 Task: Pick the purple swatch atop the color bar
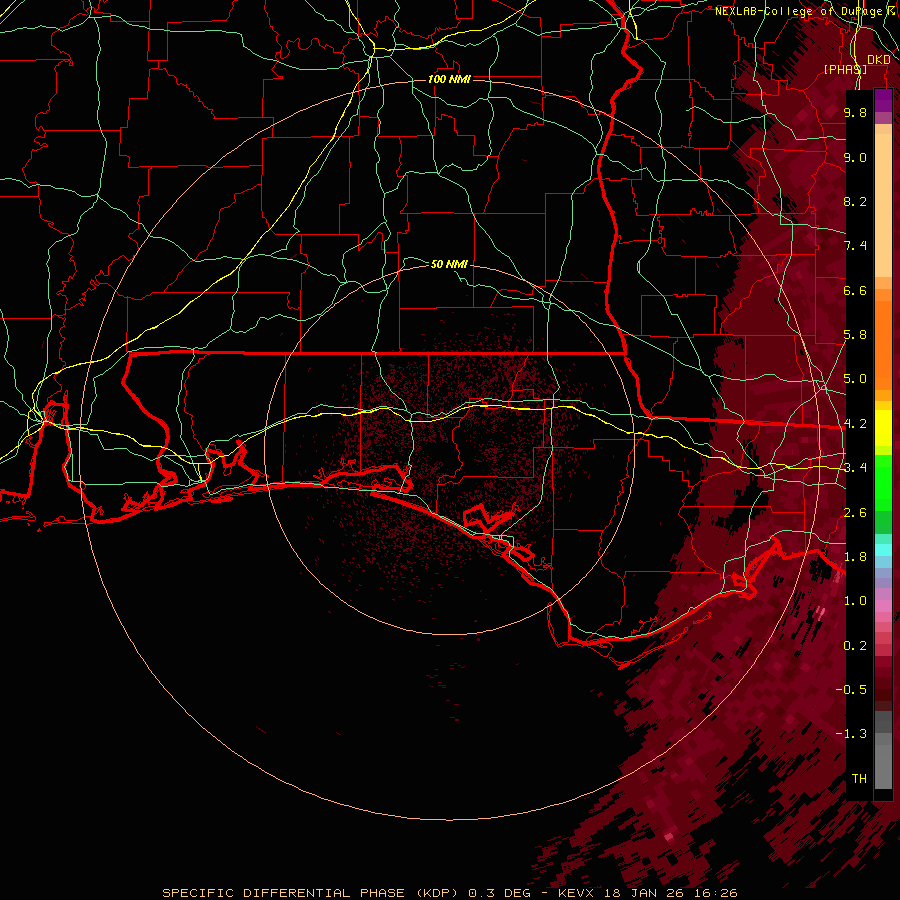[883, 100]
